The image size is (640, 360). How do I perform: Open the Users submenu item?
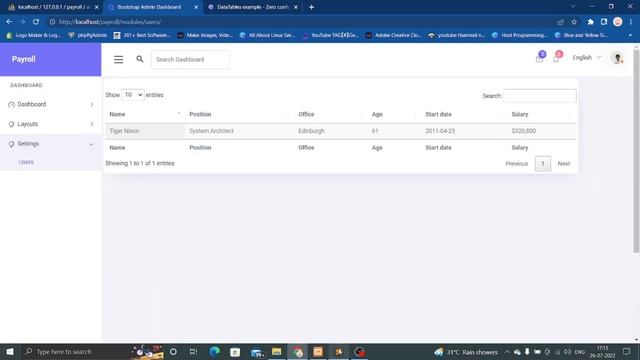(x=26, y=162)
